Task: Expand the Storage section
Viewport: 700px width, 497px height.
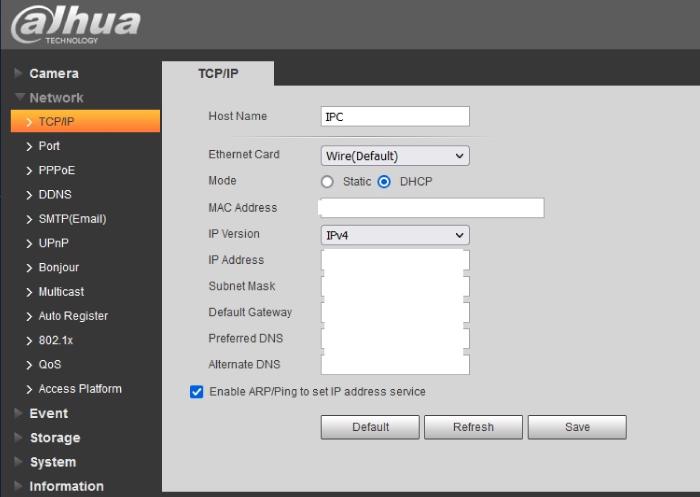Action: [54, 438]
